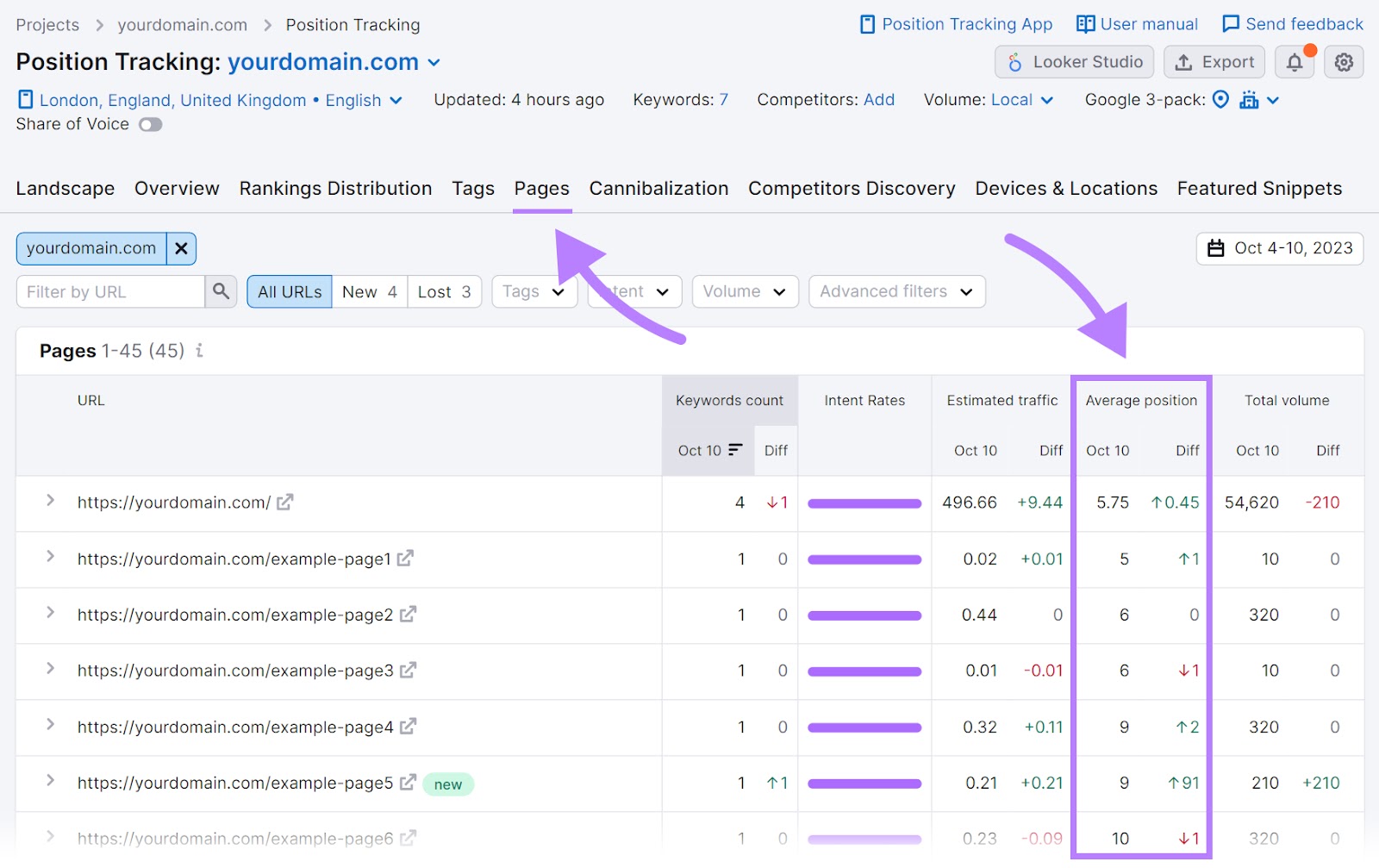Click the info icon beside Pages count
Viewport: 1379px width, 868px height.
pyautogui.click(x=199, y=352)
